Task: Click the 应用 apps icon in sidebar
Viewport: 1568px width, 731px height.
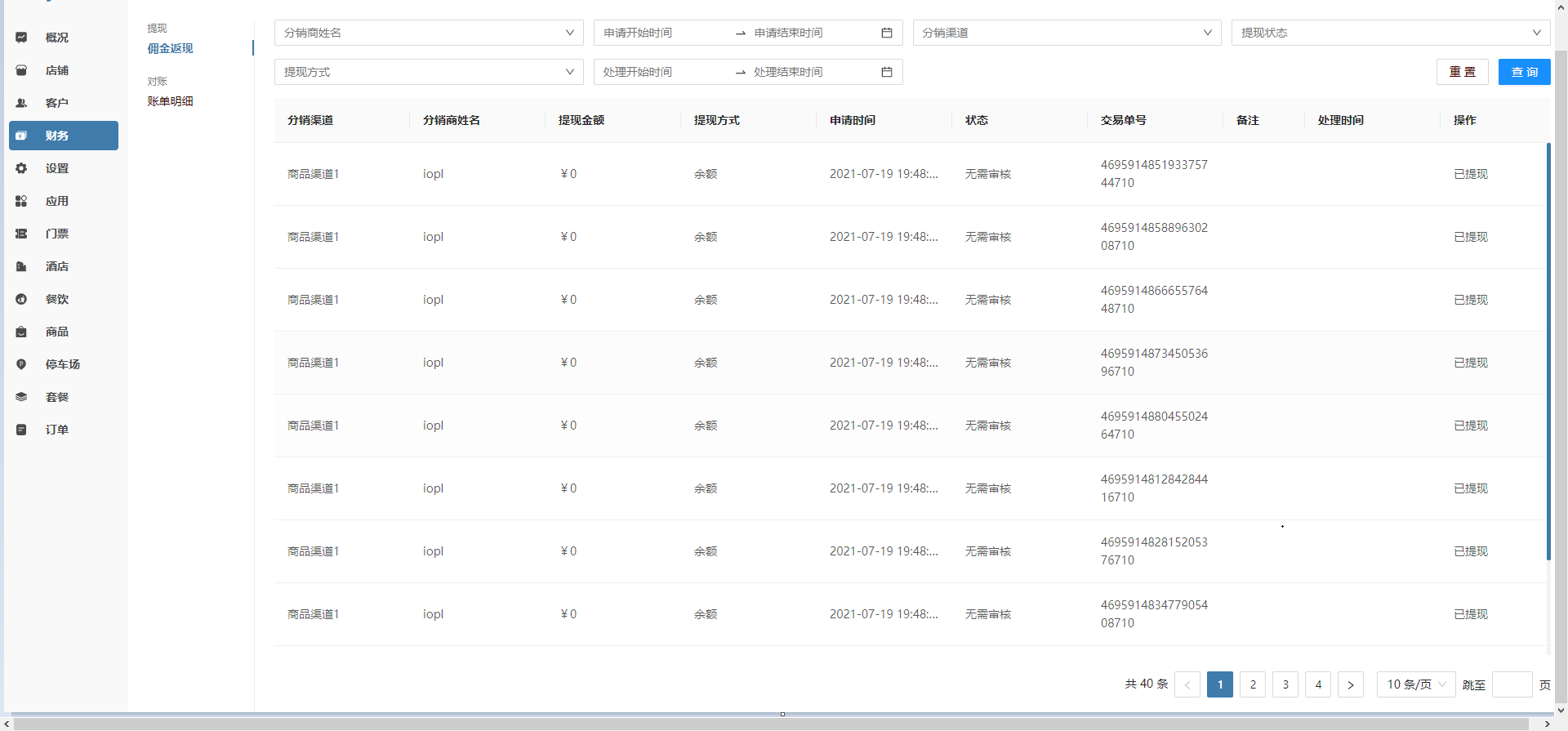Action: click(x=21, y=201)
